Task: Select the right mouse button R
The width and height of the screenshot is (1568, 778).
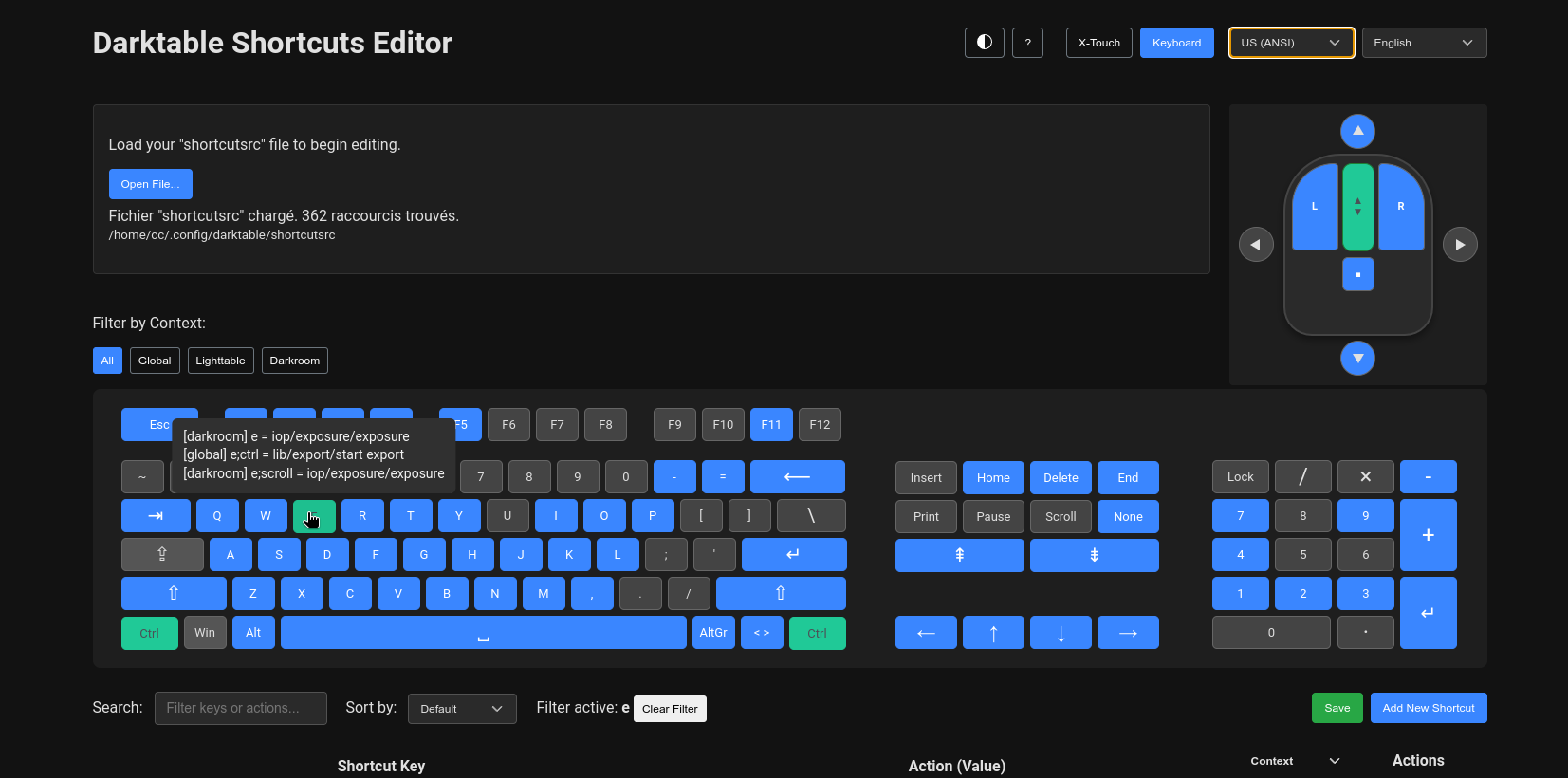Action: (1401, 207)
